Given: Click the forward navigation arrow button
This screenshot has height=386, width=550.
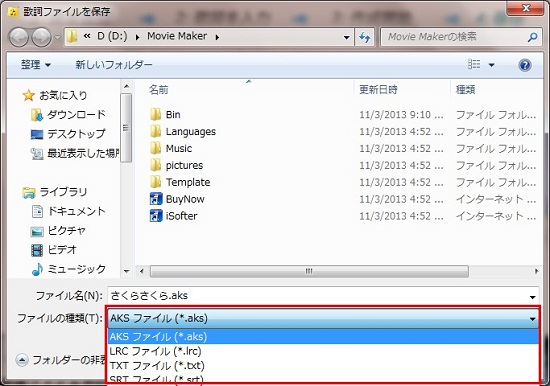Looking at the screenshot, I should point(41,37).
